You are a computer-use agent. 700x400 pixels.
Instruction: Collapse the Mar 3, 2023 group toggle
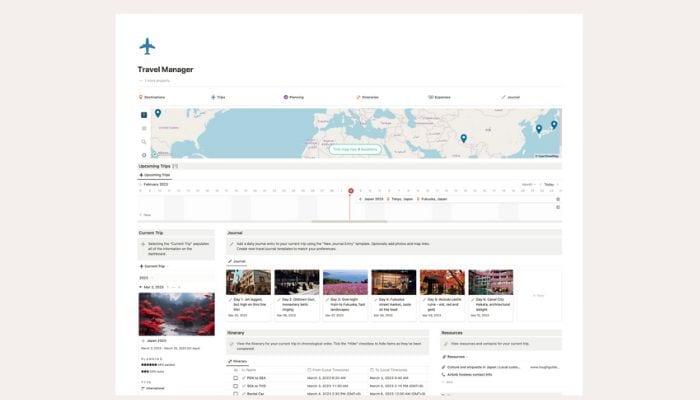tap(141, 287)
